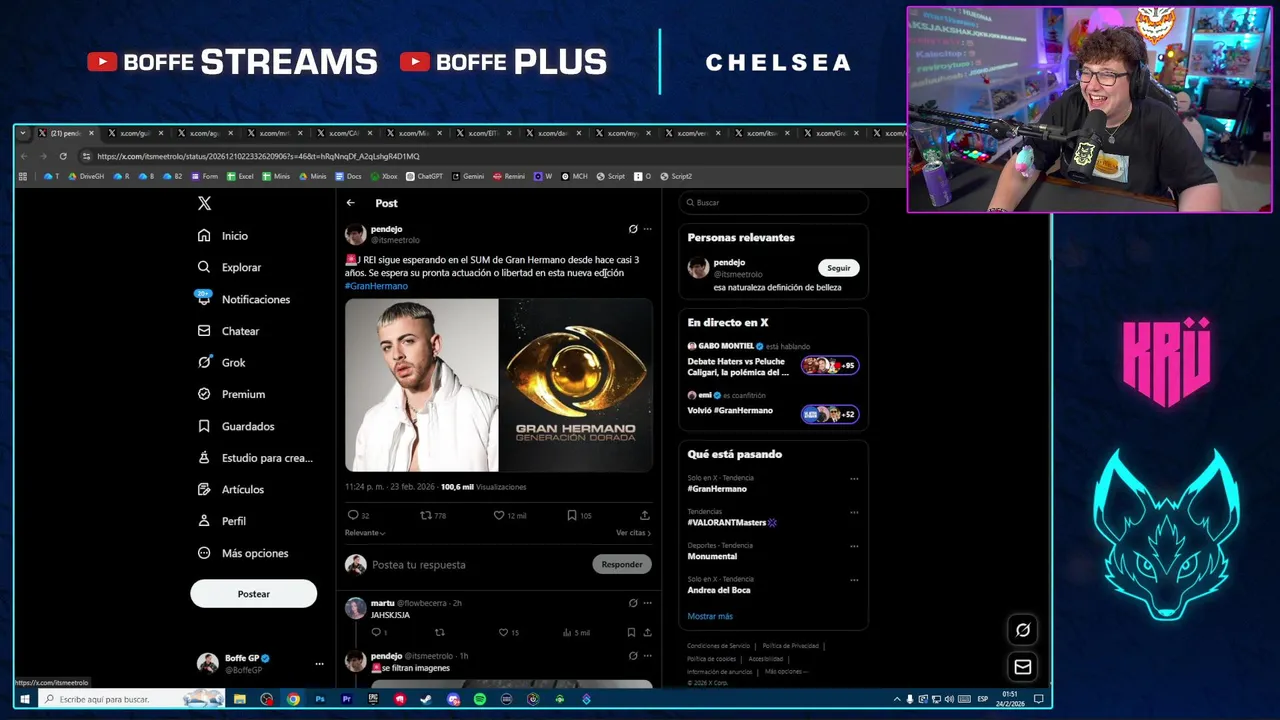Open the Xbox bookmark
The width and height of the screenshot is (1280, 720).
point(384,176)
